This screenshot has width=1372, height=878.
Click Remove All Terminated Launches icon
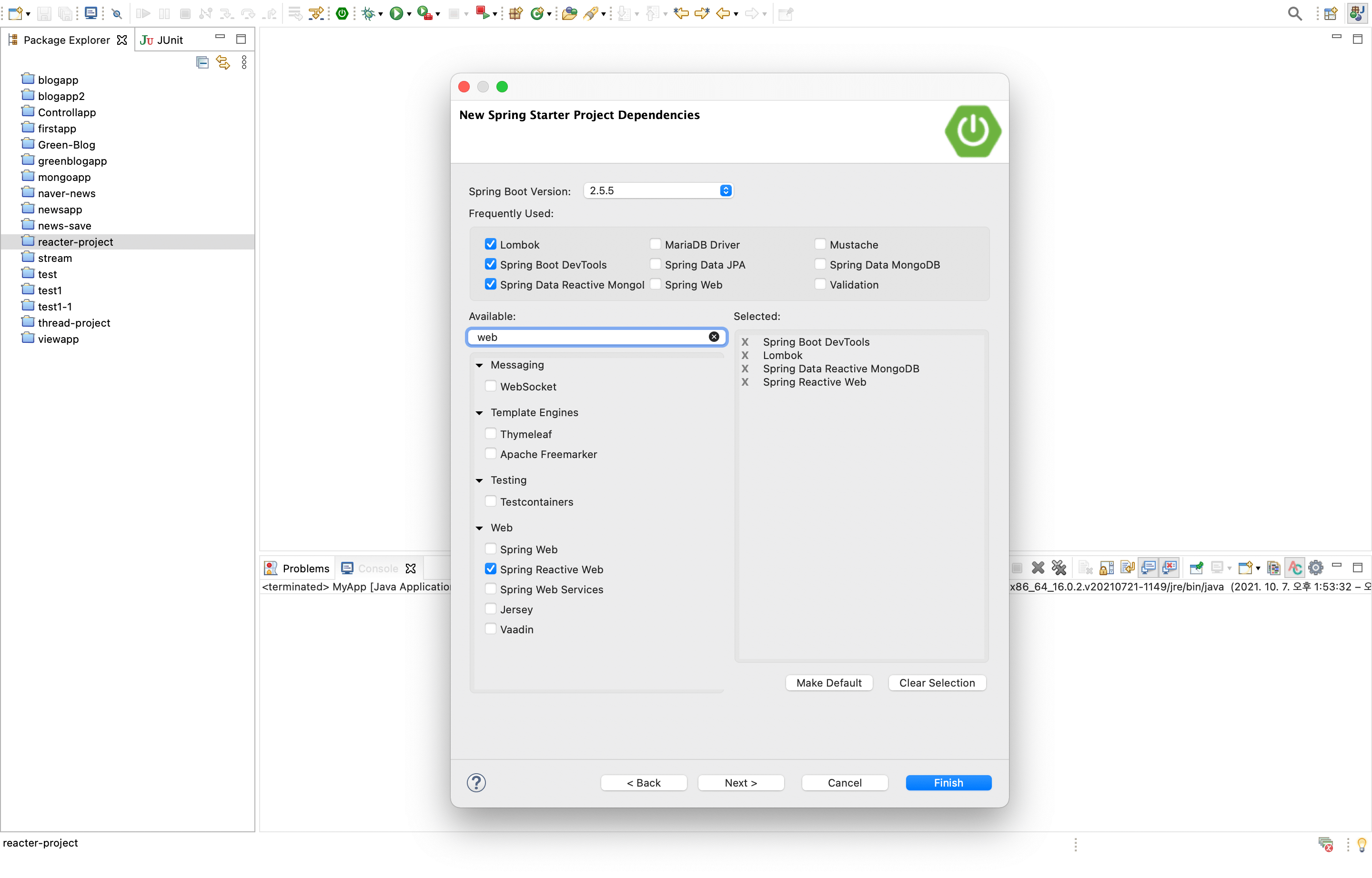[x=1059, y=567]
